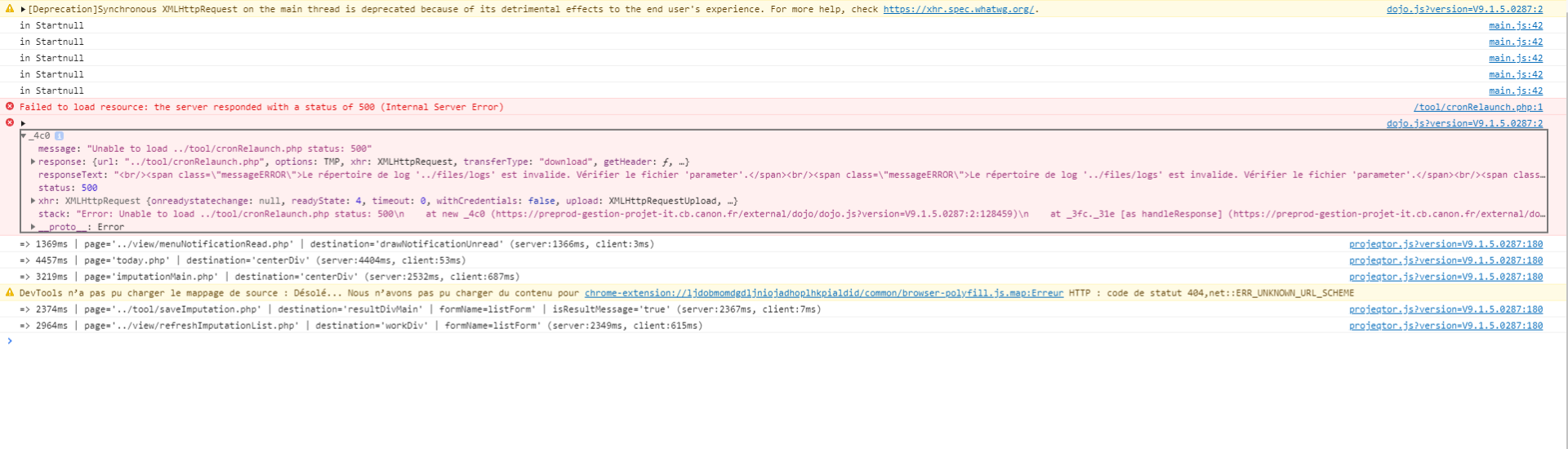The width and height of the screenshot is (1568, 449).
Task: Click the Deprecation warning triangle icon
Action: coord(10,9)
